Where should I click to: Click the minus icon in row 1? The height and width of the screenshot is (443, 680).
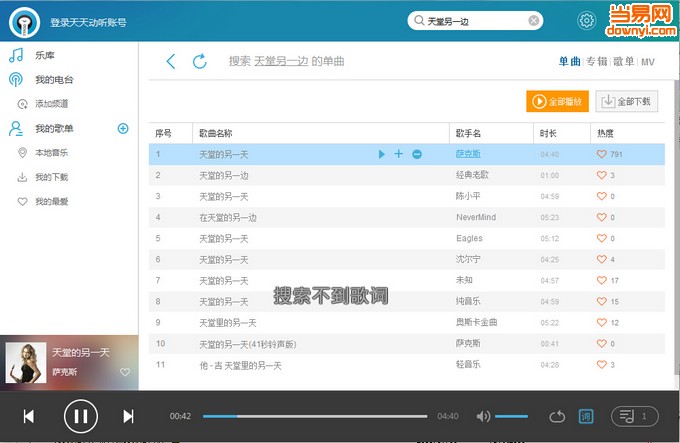(x=417, y=154)
